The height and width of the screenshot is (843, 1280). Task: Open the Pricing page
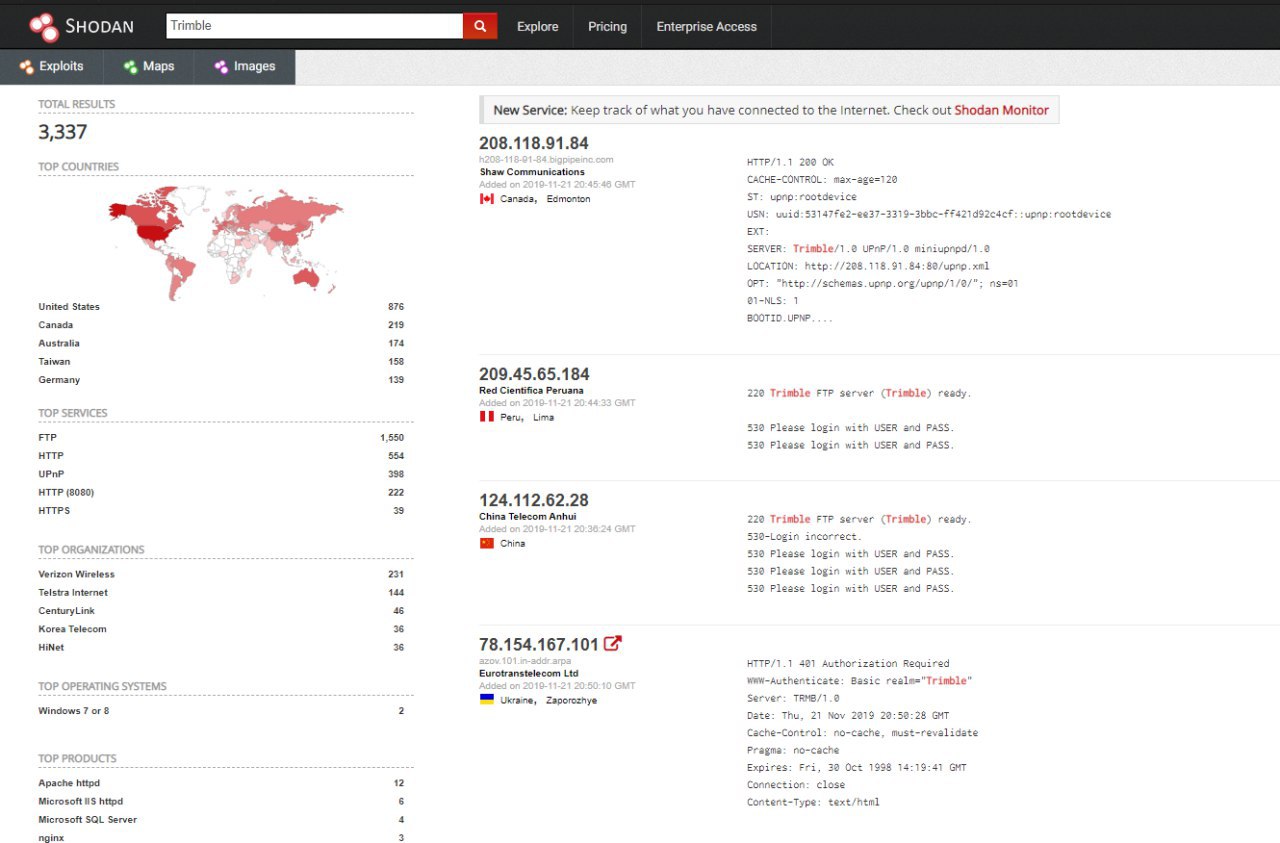tap(607, 27)
